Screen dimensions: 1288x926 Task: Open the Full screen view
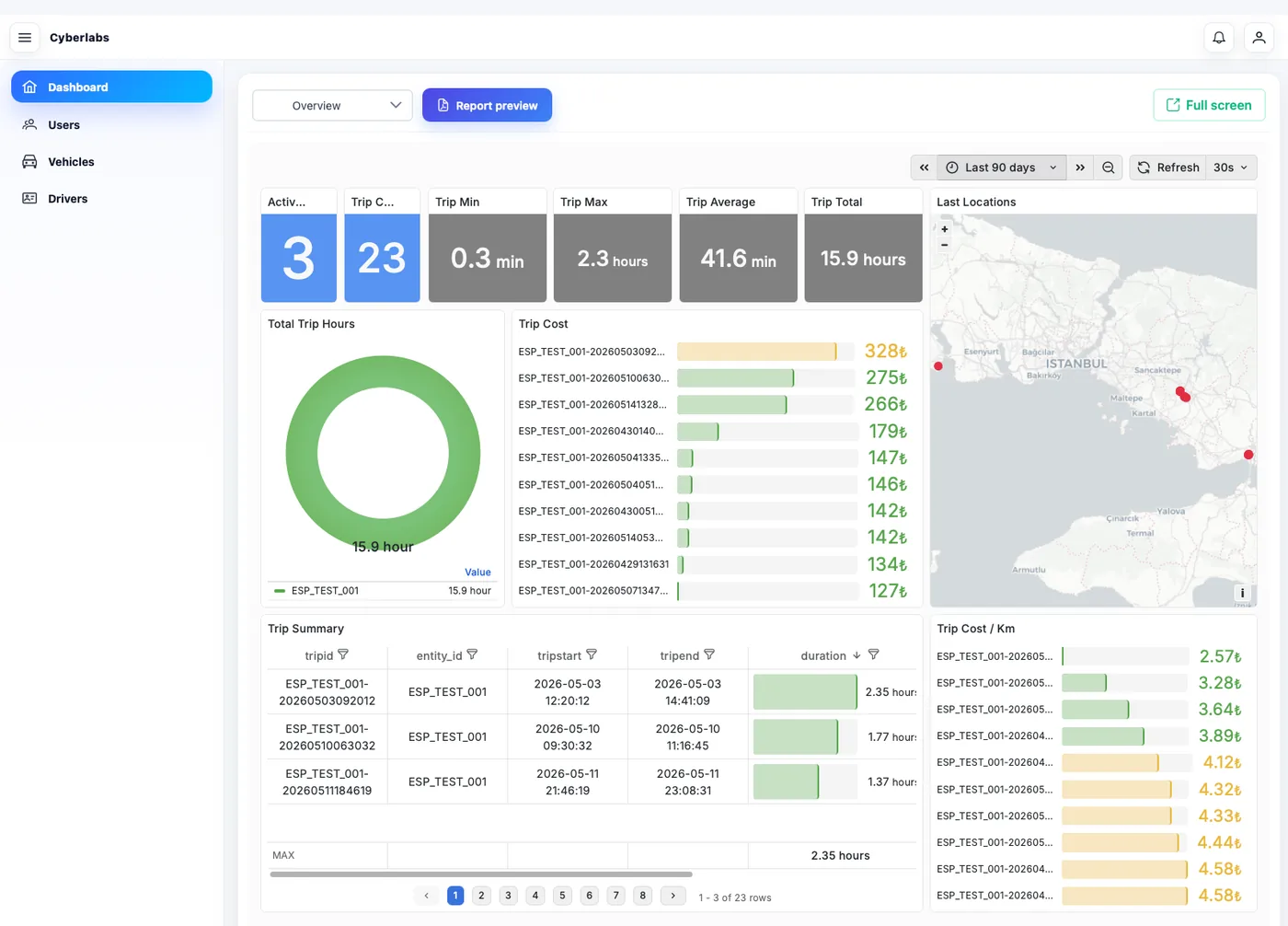click(1209, 105)
